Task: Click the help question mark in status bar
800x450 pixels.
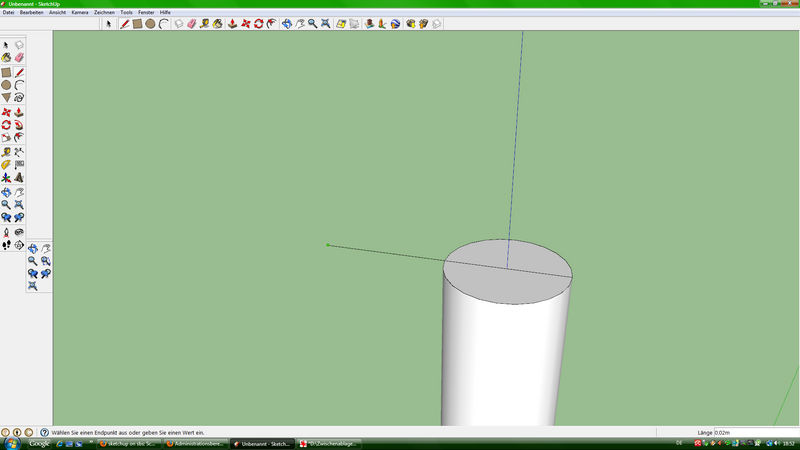Action: tap(45, 432)
